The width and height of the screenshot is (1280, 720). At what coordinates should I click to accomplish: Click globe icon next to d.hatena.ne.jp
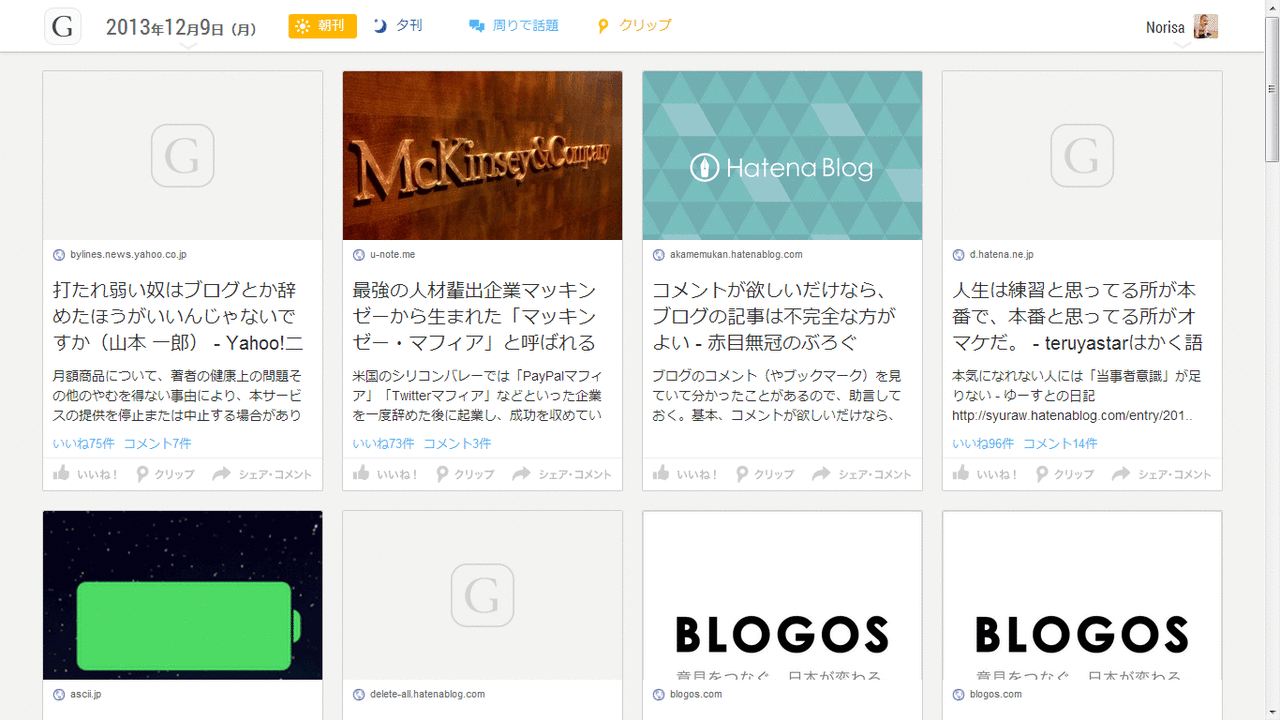[959, 255]
